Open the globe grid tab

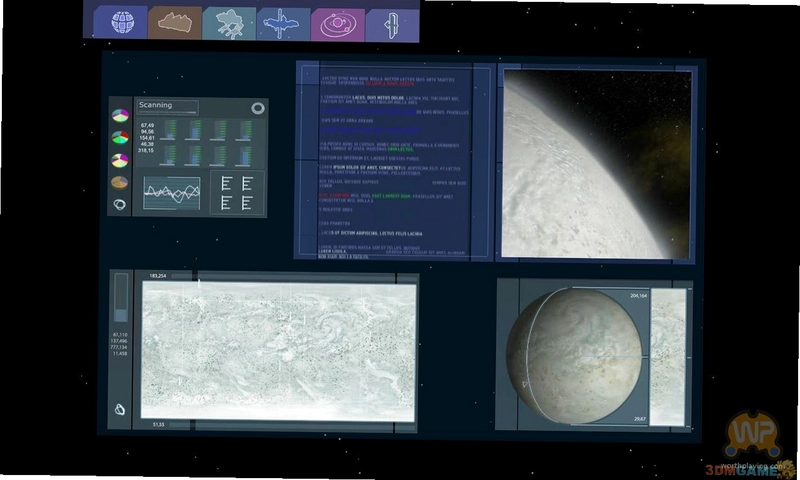121,22
